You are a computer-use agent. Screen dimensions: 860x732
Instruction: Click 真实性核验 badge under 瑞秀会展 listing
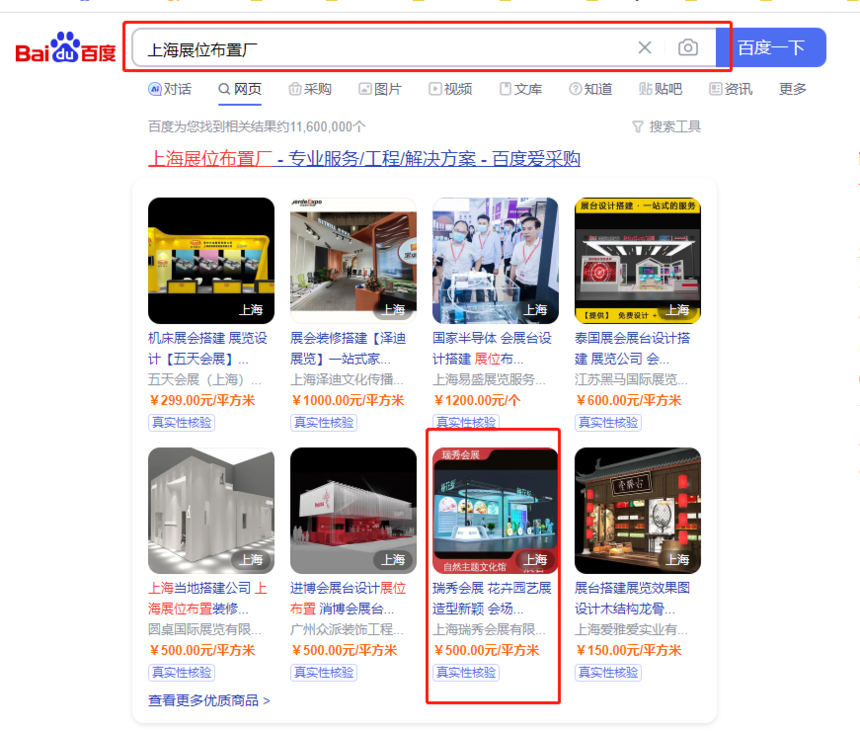tap(466, 673)
